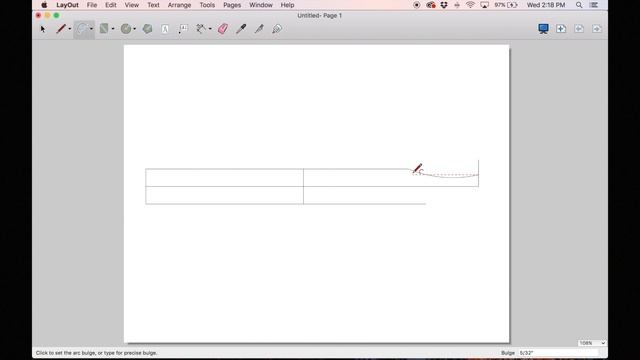
Task: Open the Arc tool dropdown arrow
Action: coord(91,29)
